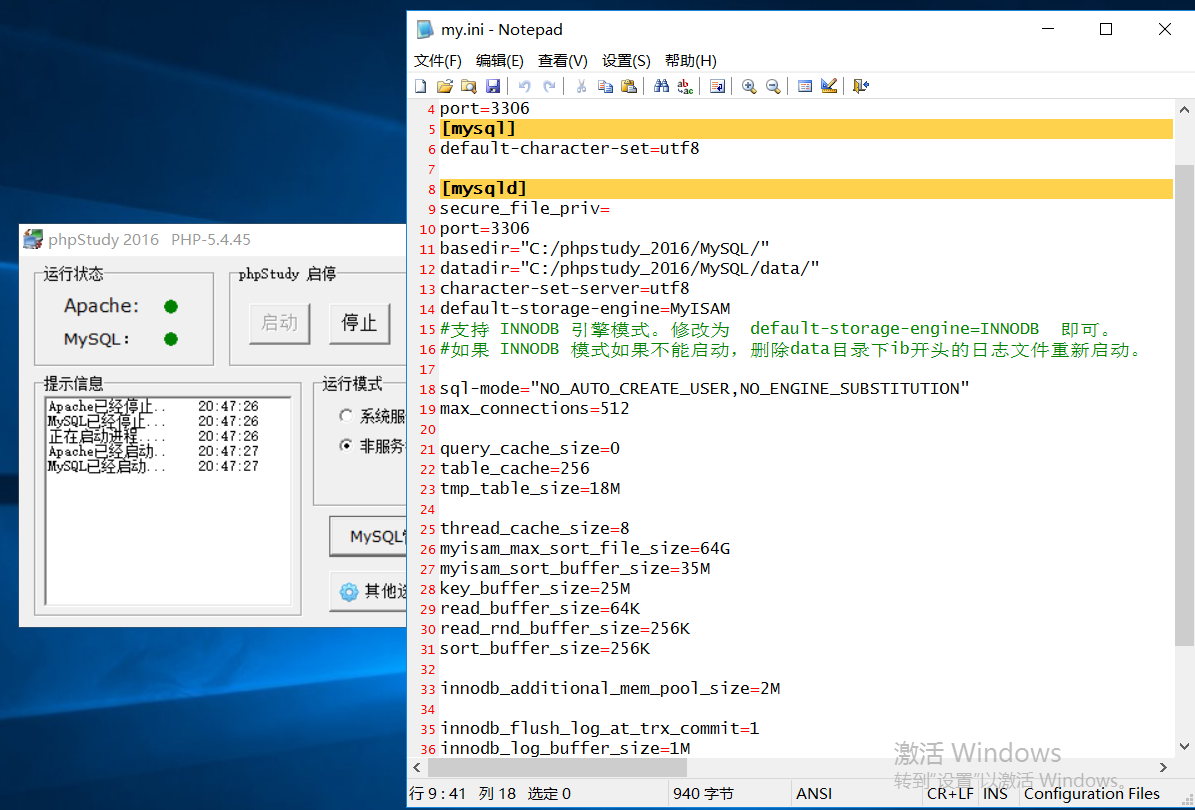
Task: Click the datadir line
Action: [630, 268]
